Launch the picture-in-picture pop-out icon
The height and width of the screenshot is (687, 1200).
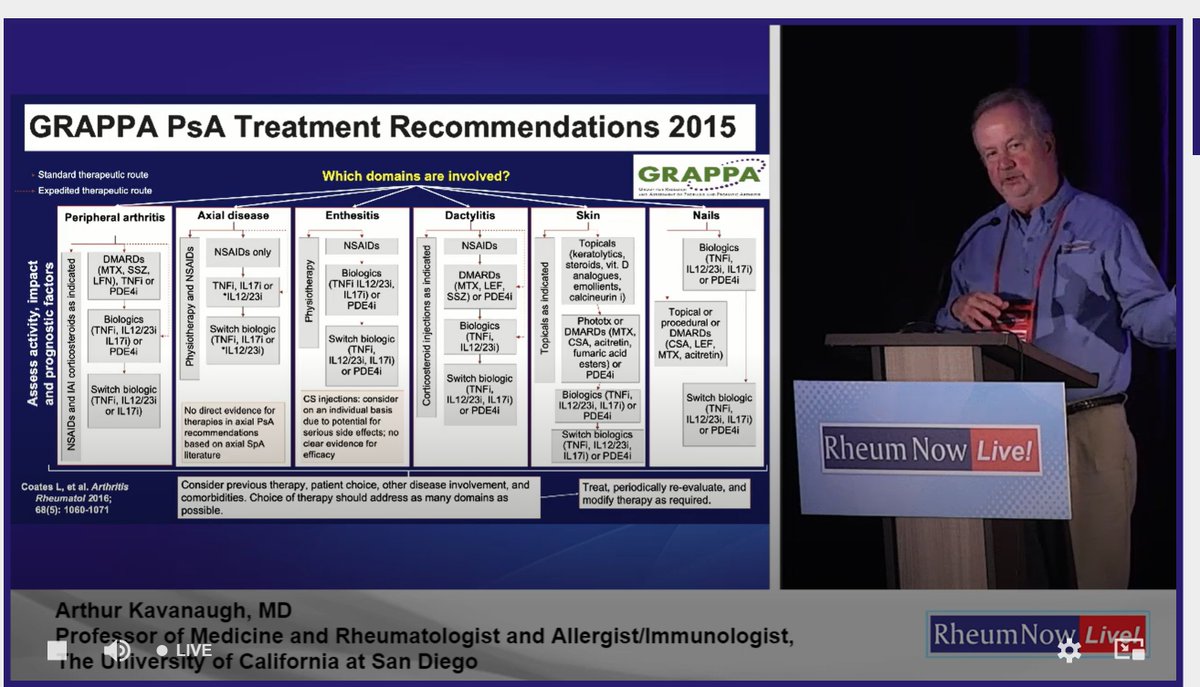1129,651
